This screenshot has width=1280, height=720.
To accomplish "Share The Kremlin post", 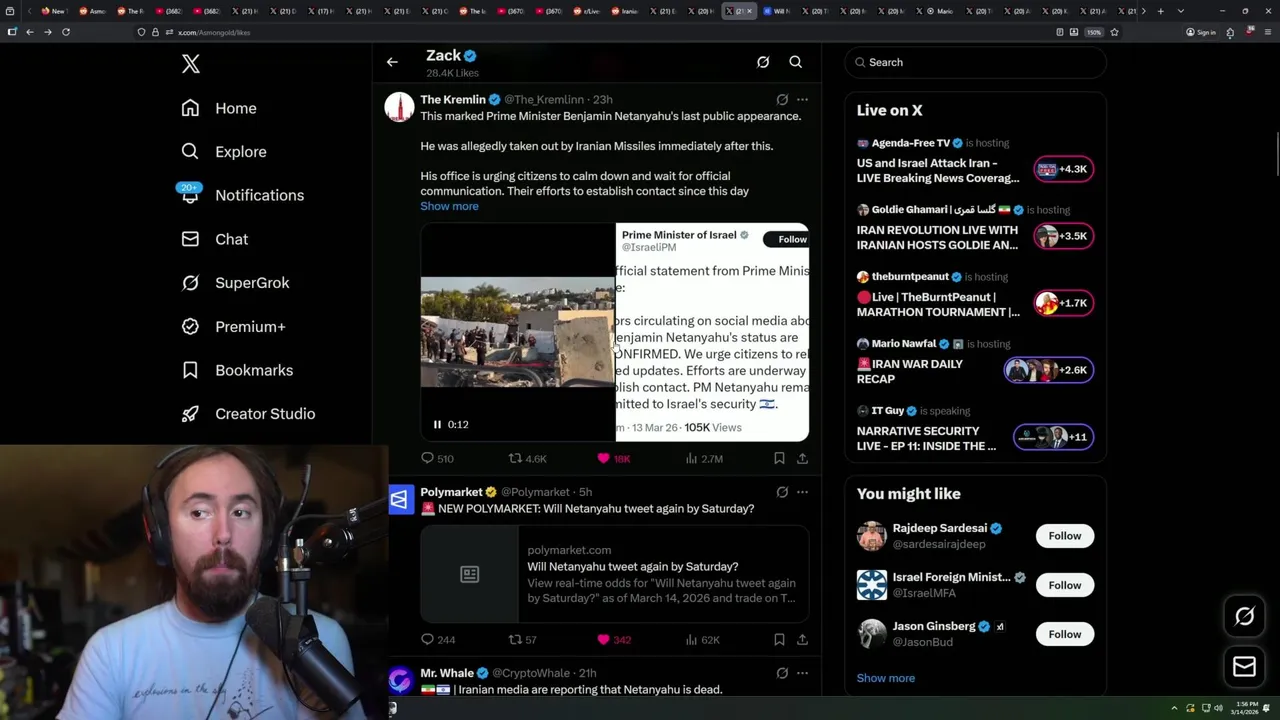I will click(802, 458).
